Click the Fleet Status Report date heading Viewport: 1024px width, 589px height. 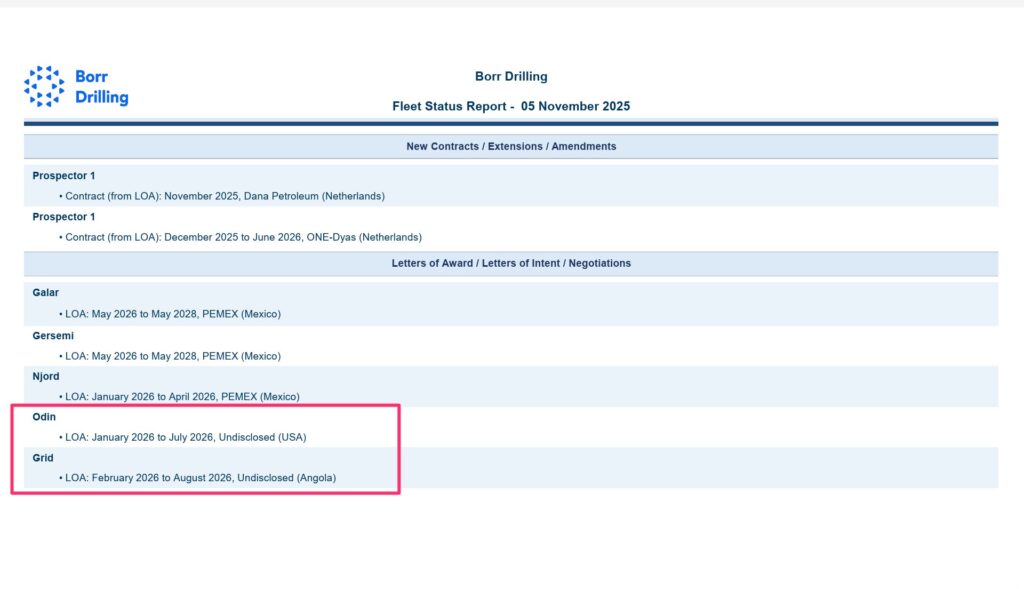click(511, 106)
